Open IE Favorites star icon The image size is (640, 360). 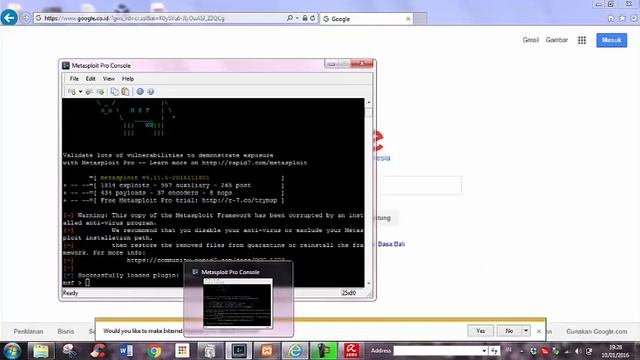[622, 18]
